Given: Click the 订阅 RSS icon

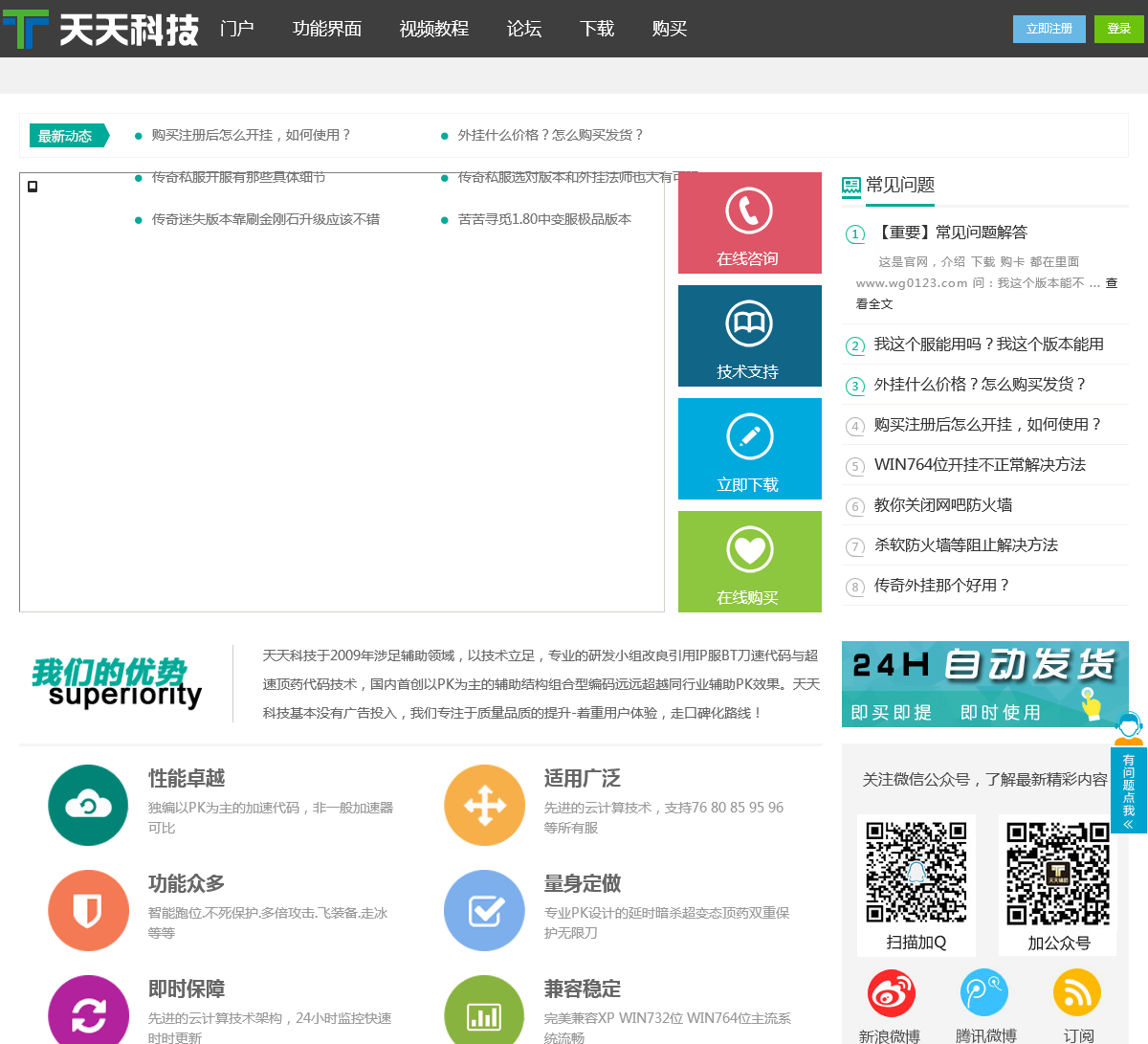Looking at the screenshot, I should click(x=1077, y=992).
